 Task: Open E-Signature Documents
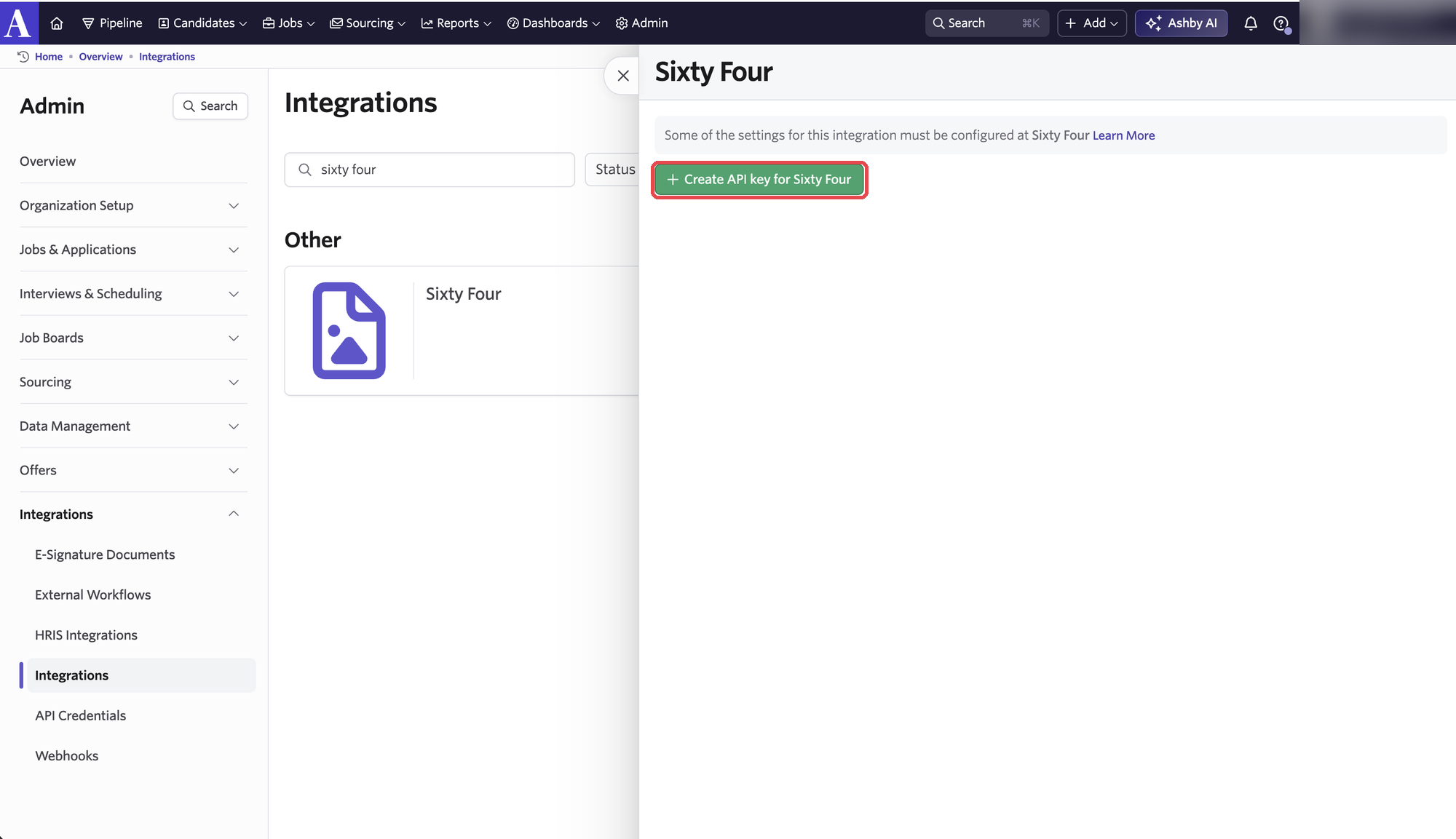[105, 554]
